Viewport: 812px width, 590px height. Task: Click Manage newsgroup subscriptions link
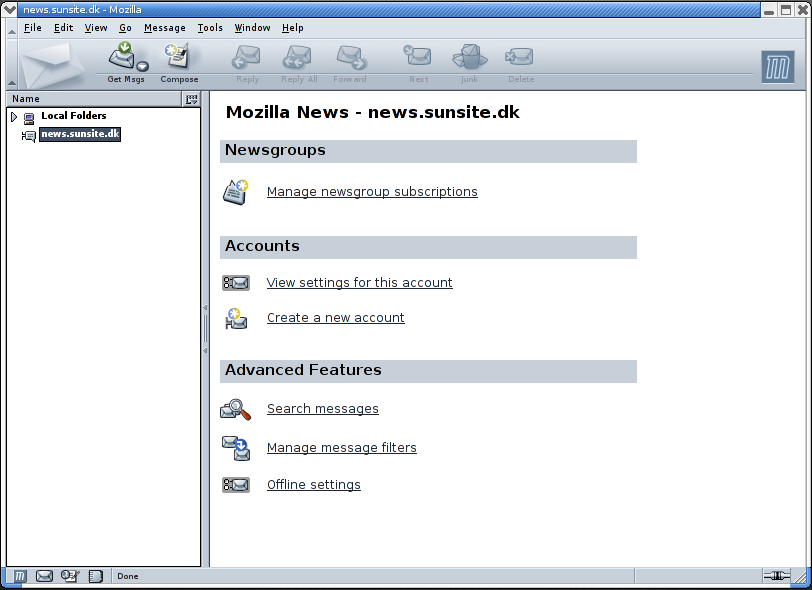[372, 192]
